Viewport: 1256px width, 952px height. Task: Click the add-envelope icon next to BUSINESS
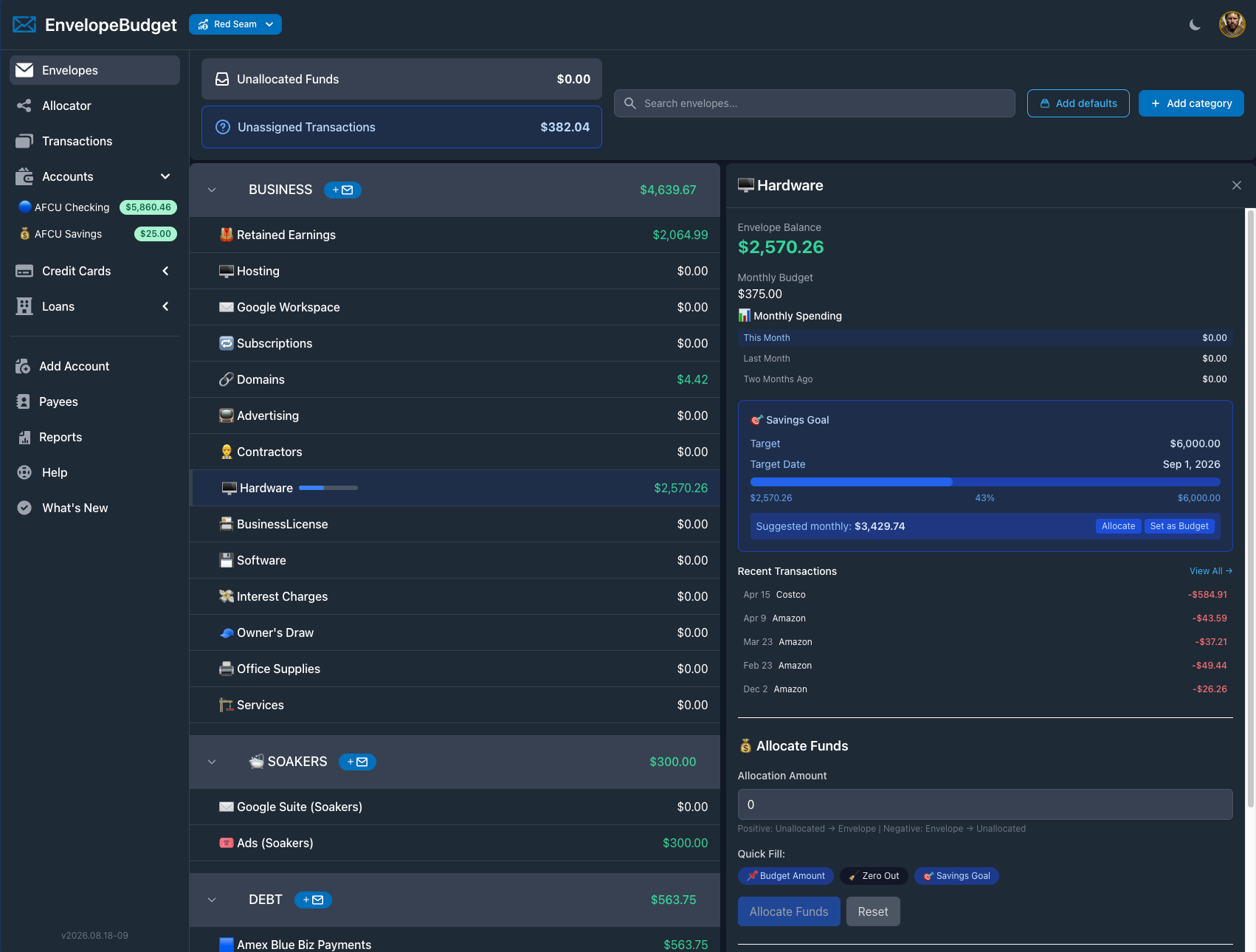(x=342, y=190)
